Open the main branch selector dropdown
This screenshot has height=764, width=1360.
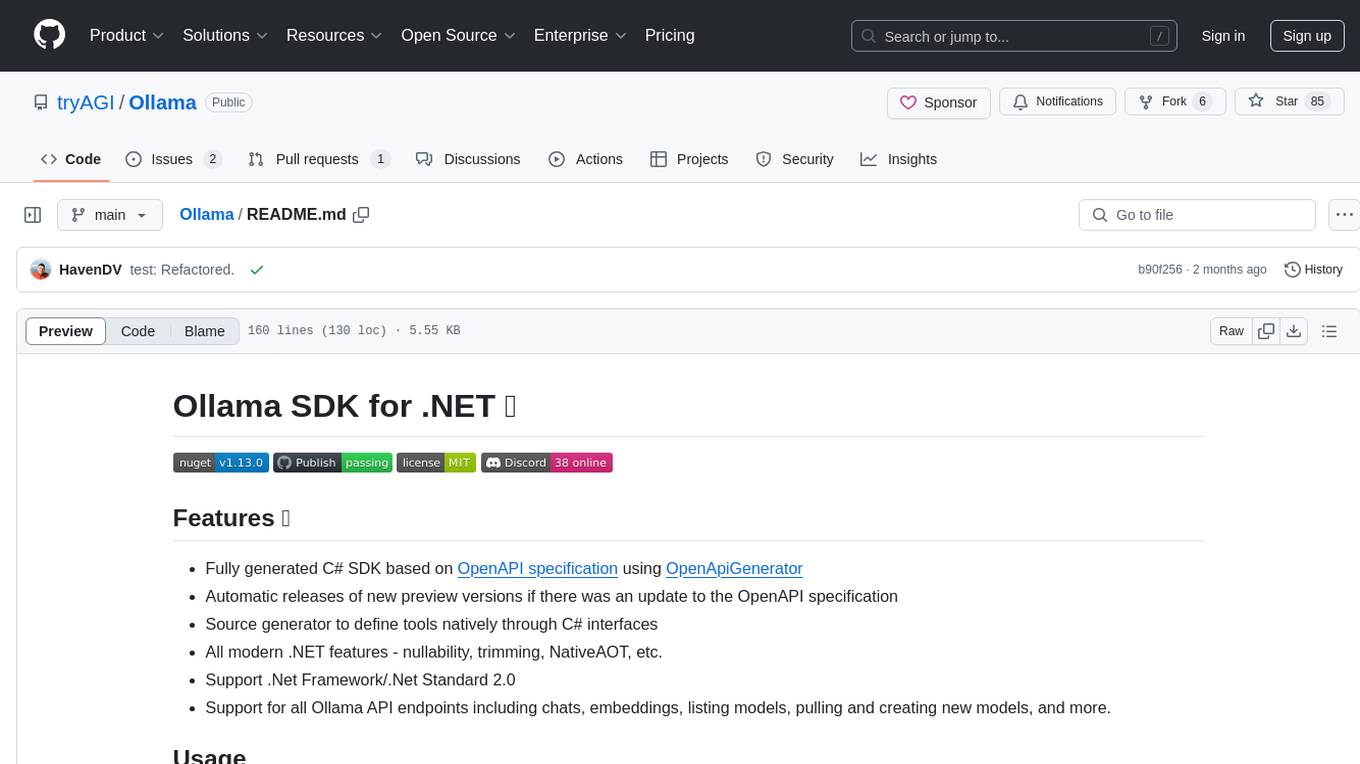109,215
